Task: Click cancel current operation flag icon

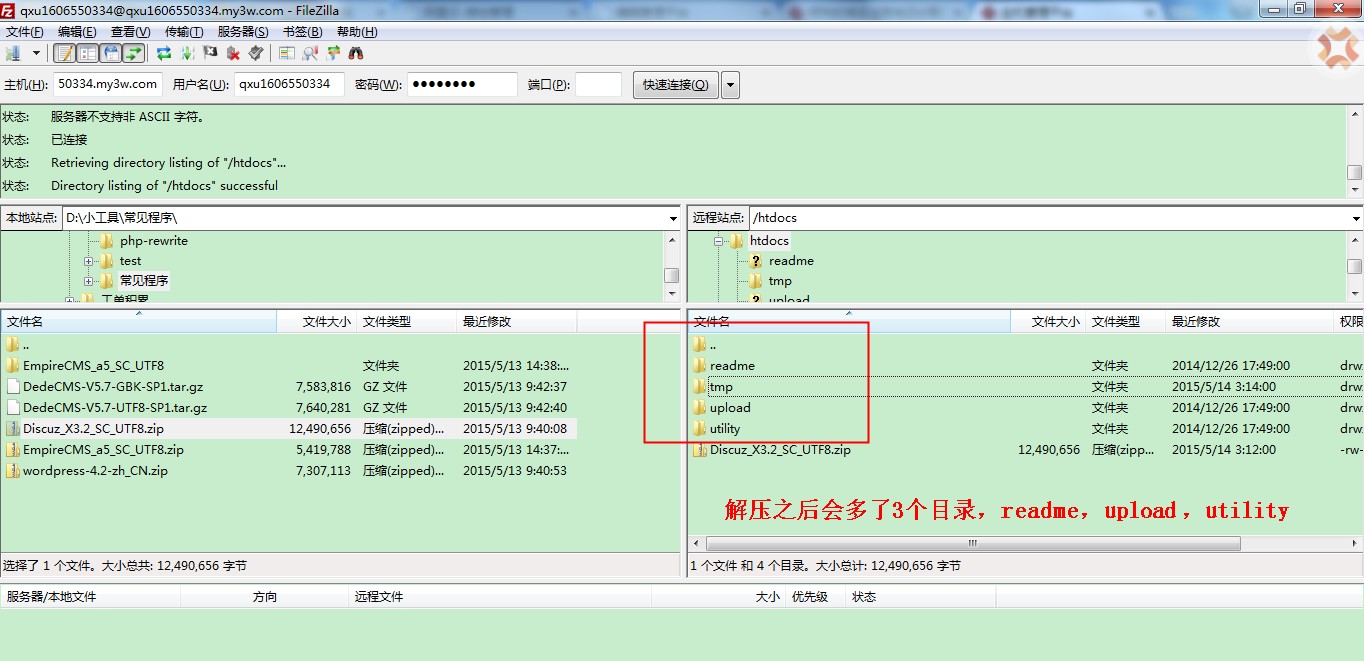Action: tap(210, 53)
